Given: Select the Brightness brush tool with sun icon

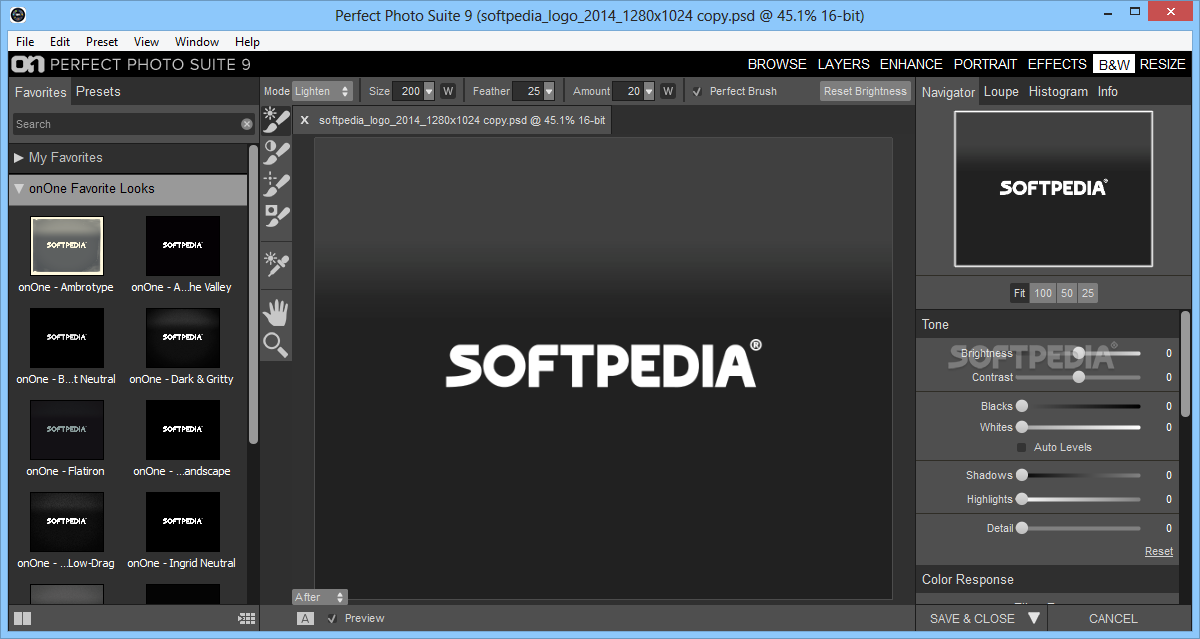Looking at the screenshot, I should point(276,122).
